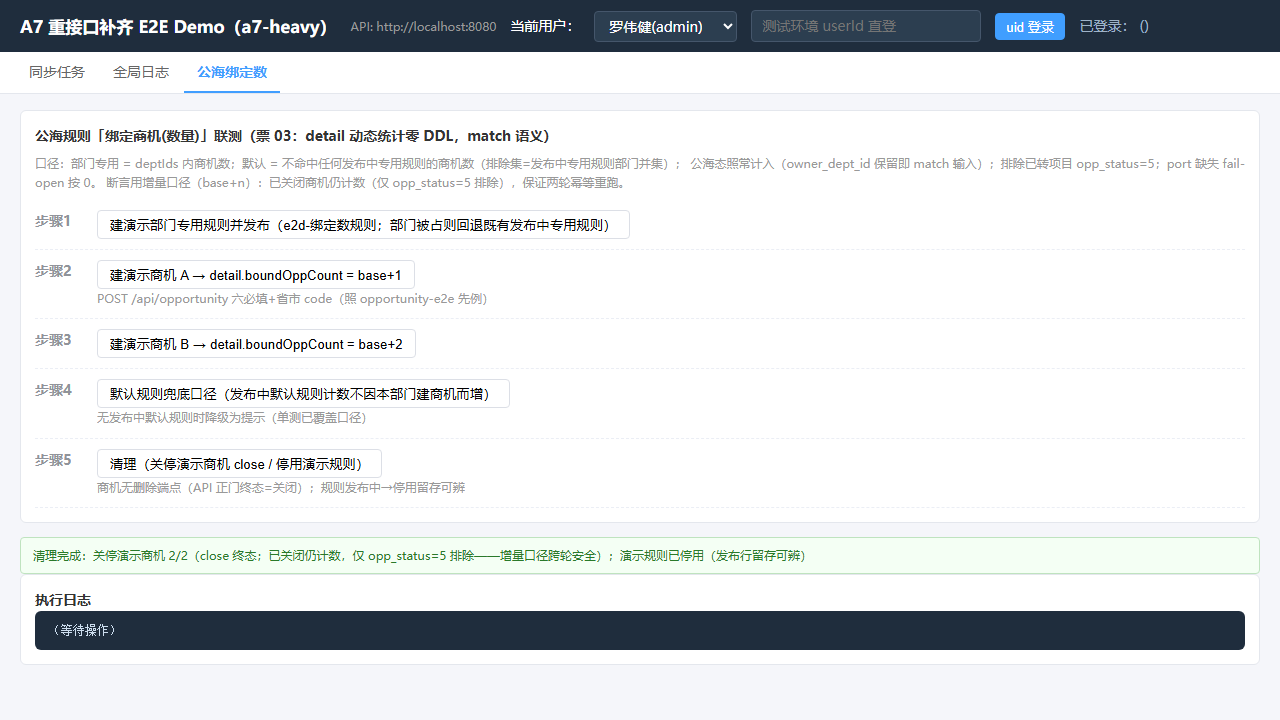
Task: Click the API http://localhost:8080 text in header
Action: [423, 27]
